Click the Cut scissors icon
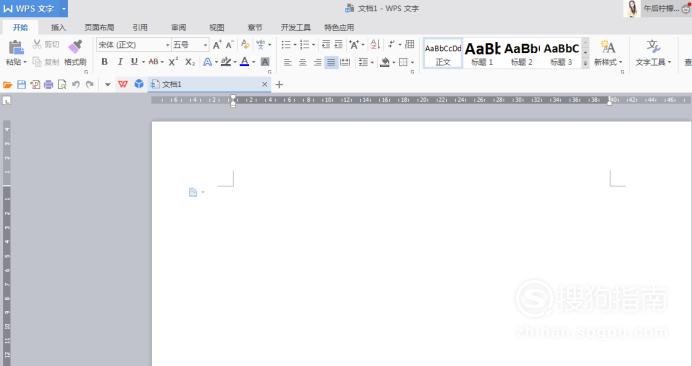This screenshot has width=692, height=366. [x=37, y=44]
